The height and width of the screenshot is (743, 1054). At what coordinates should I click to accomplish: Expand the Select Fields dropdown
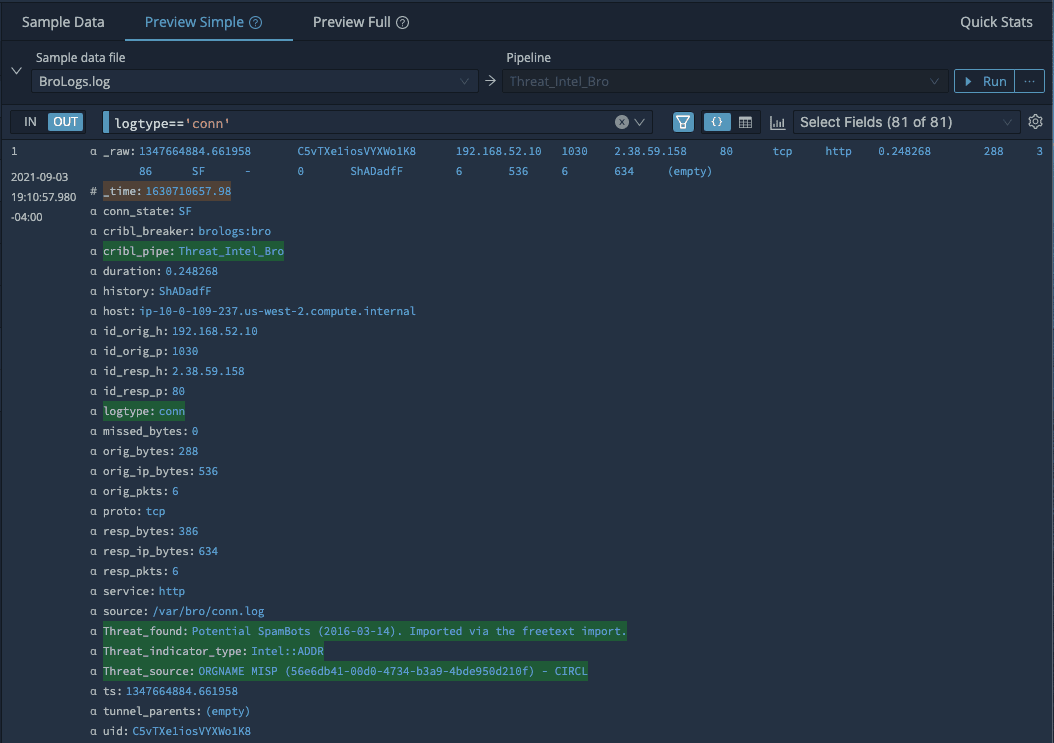pyautogui.click(x=906, y=122)
